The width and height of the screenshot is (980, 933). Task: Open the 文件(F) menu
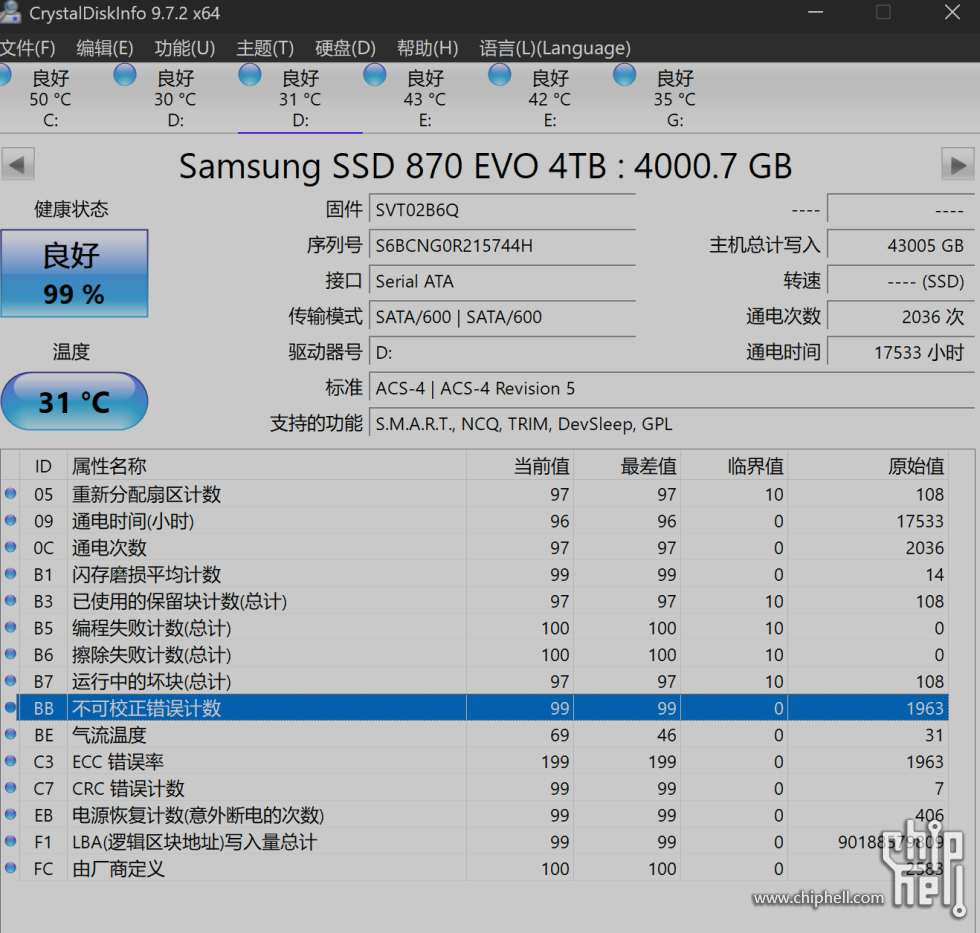pyautogui.click(x=28, y=48)
